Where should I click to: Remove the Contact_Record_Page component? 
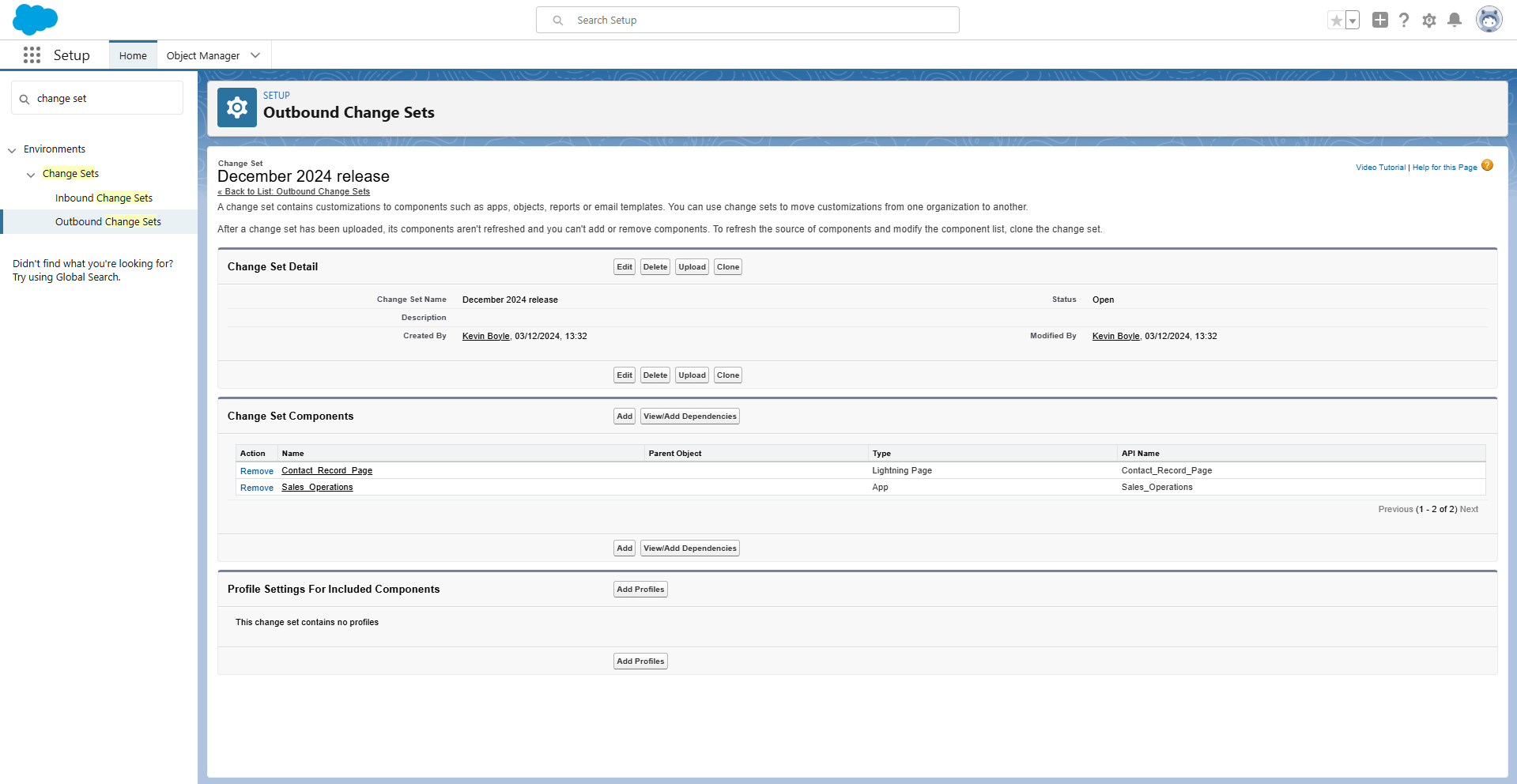256,471
